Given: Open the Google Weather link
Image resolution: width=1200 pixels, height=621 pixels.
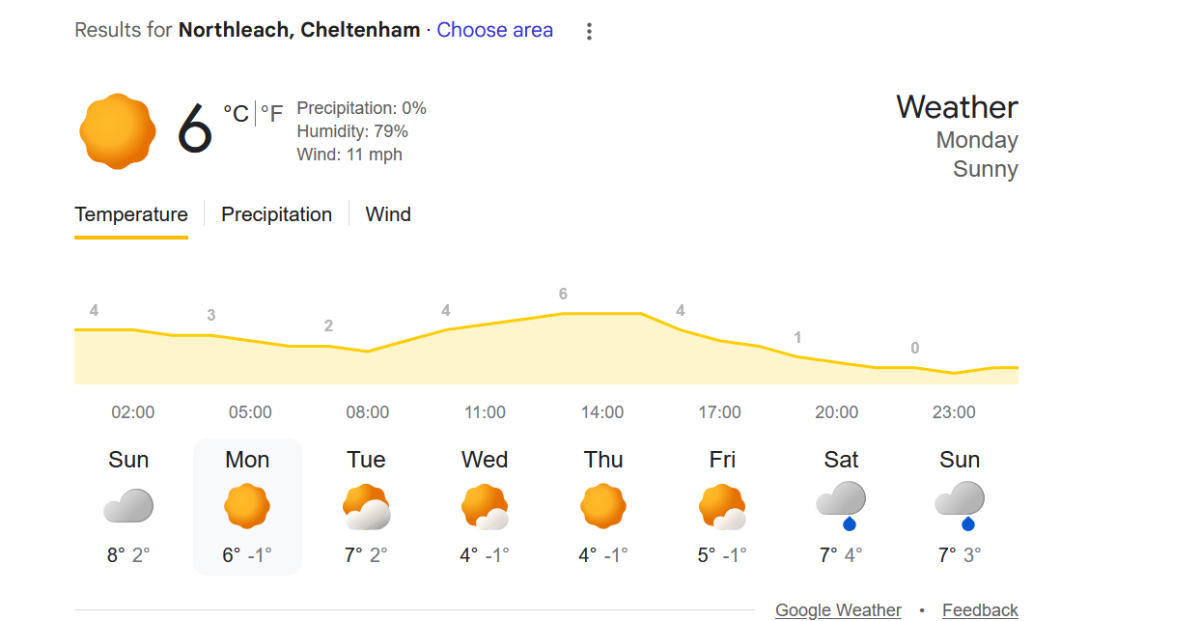Looking at the screenshot, I should click(838, 610).
